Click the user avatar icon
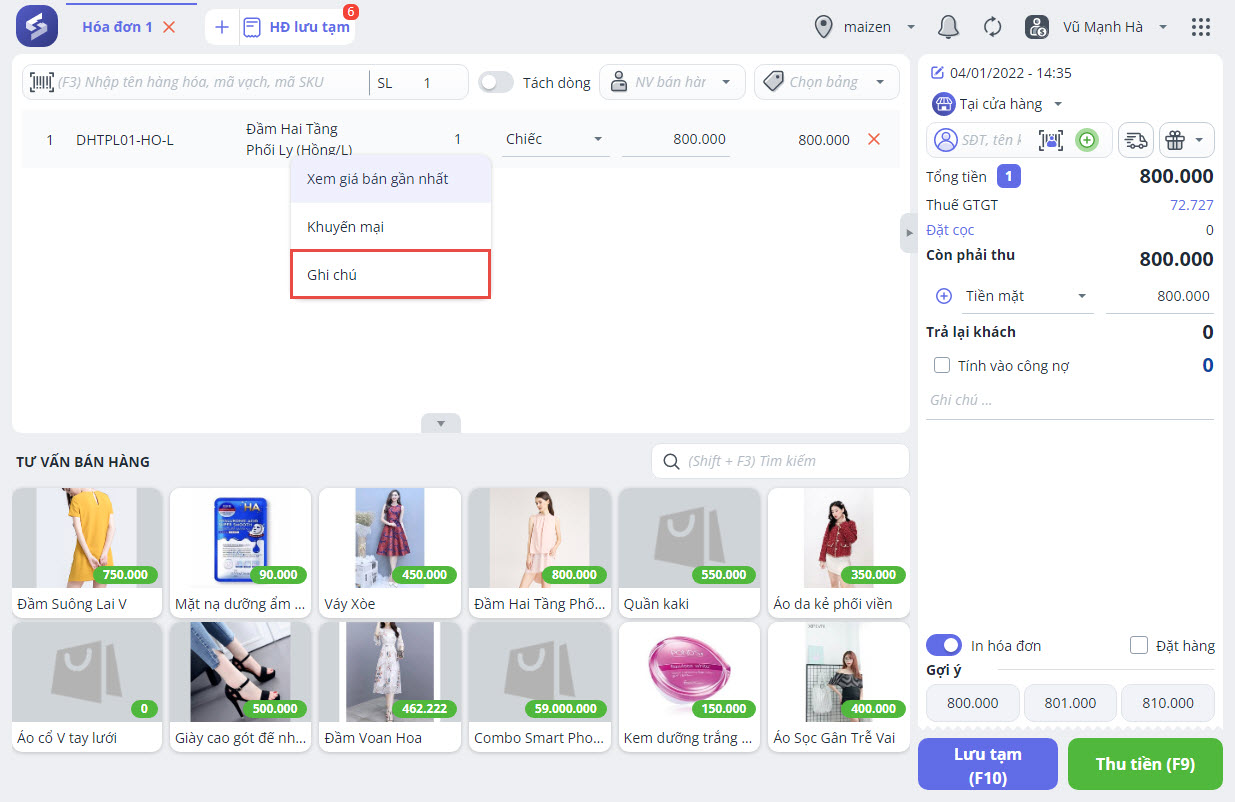The width and height of the screenshot is (1235, 802). 1037,27
